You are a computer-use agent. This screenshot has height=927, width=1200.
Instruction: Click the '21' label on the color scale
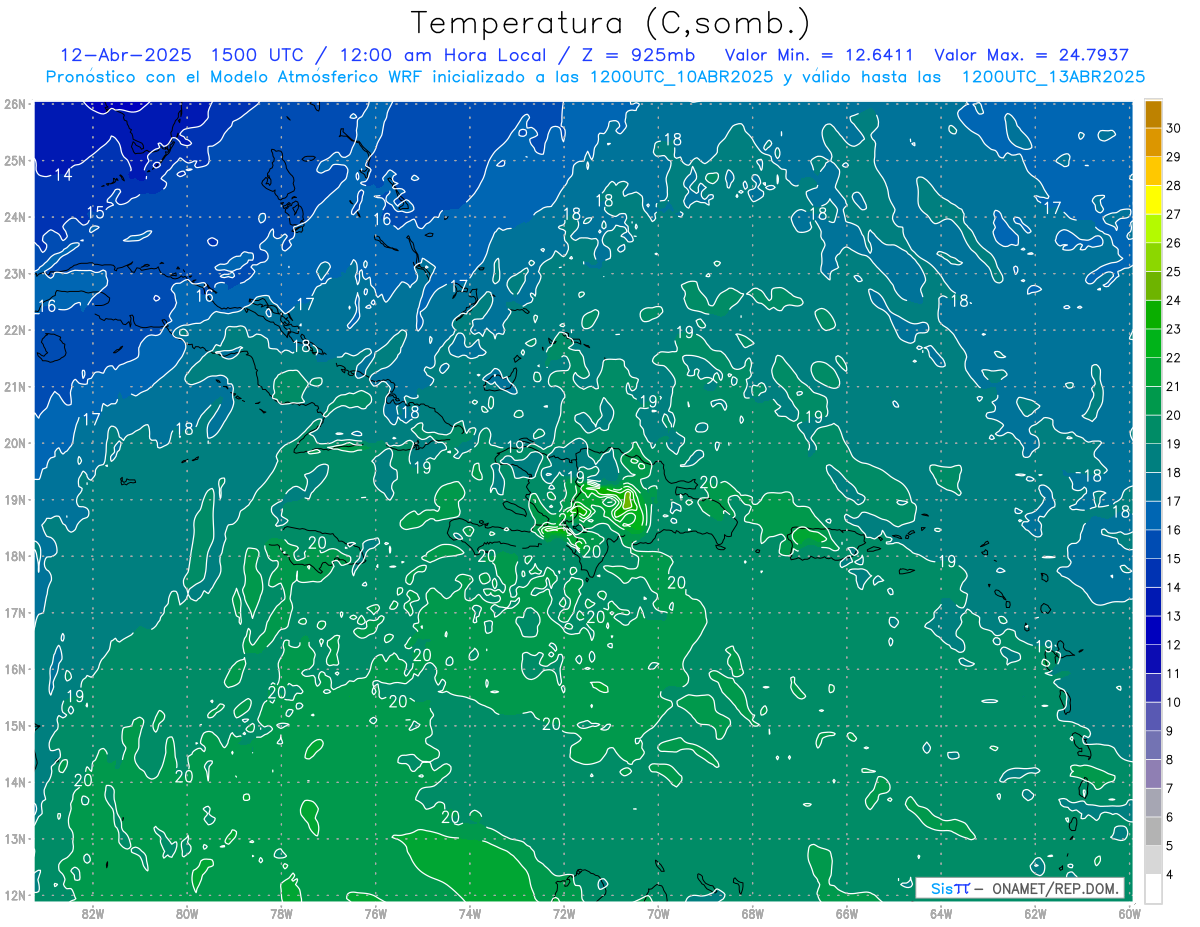(1174, 386)
